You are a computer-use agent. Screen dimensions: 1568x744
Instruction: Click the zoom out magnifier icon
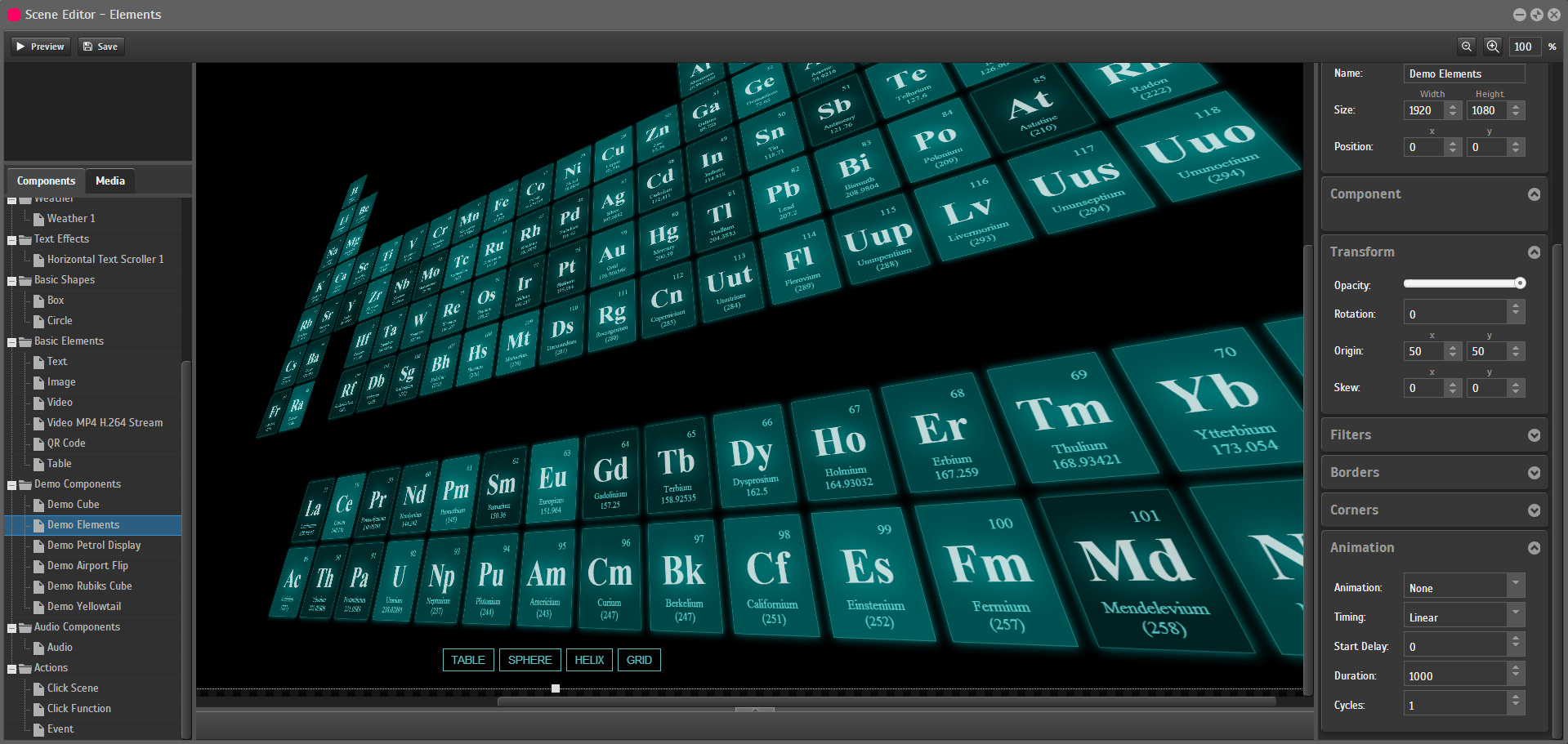point(1467,47)
